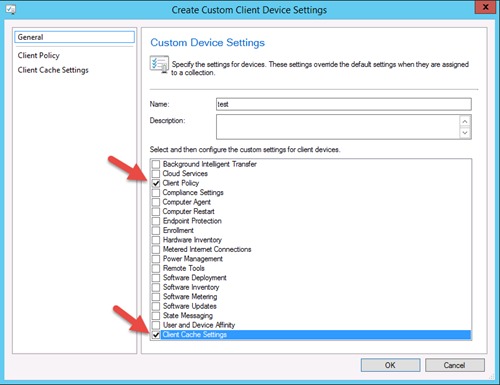Viewport: 500px width, 385px height.
Task: Tick the Software Deployment checkbox
Action: pyautogui.click(x=156, y=278)
